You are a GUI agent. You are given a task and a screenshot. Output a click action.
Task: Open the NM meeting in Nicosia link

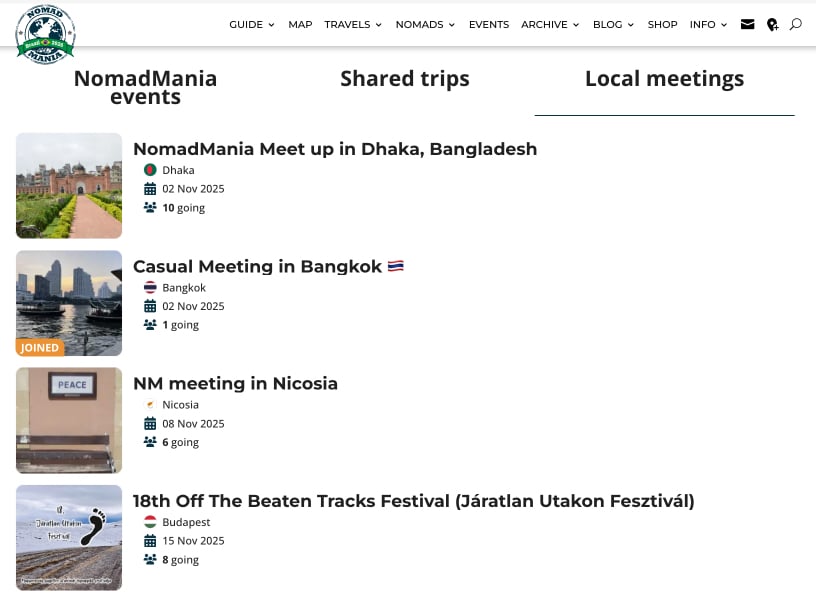[x=235, y=384]
